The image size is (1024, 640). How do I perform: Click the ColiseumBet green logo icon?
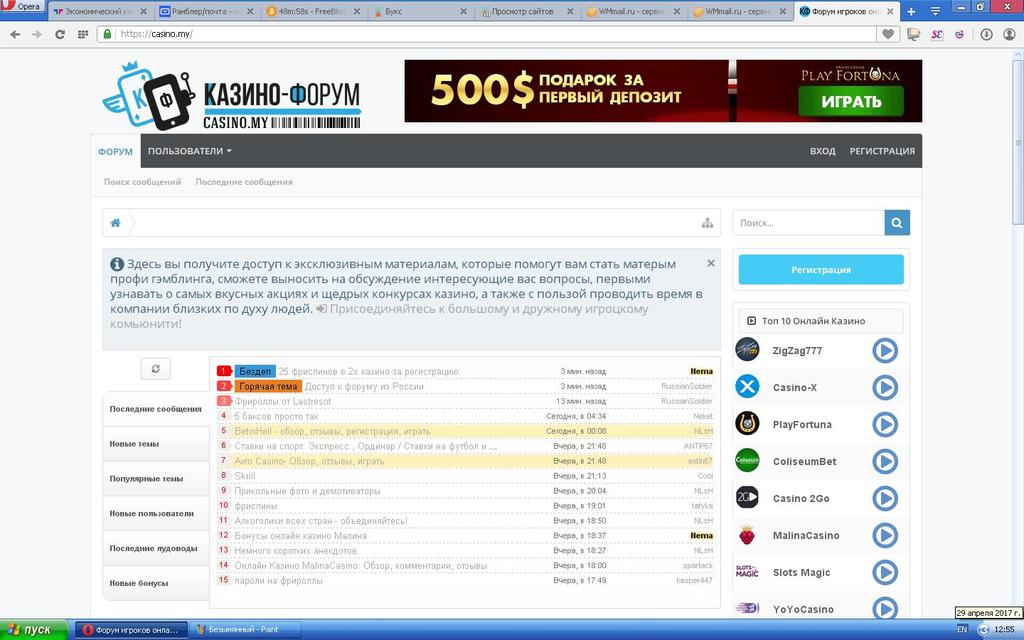tap(747, 460)
